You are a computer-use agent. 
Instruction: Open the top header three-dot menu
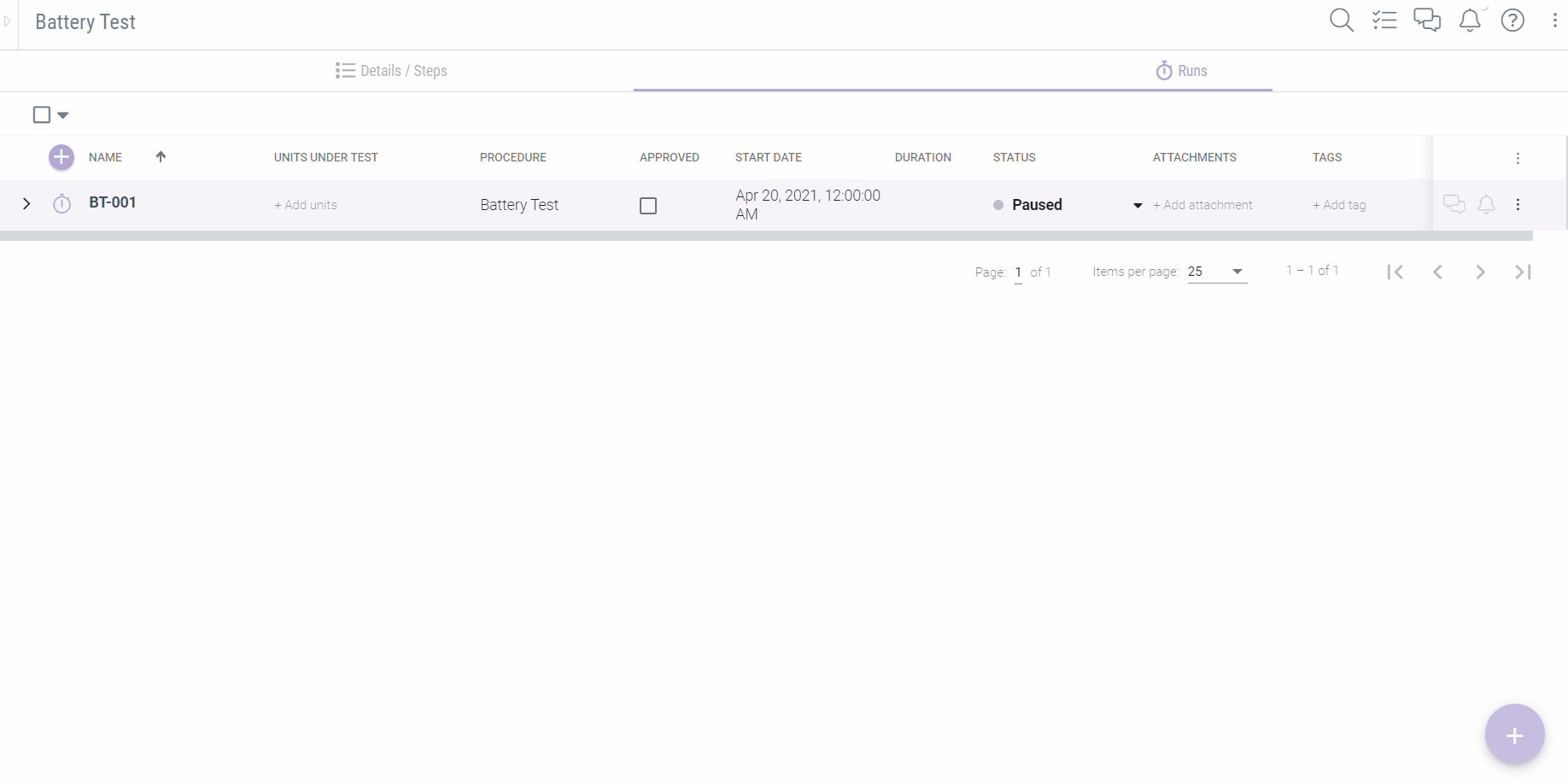coord(1554,20)
